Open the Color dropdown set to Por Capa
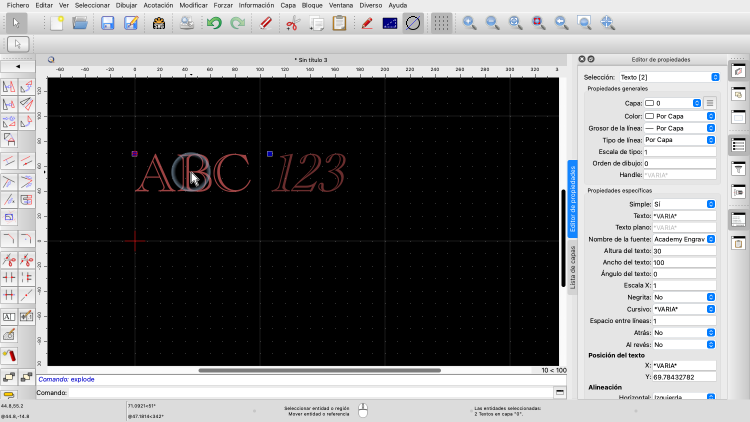The image size is (750, 422). (x=680, y=116)
